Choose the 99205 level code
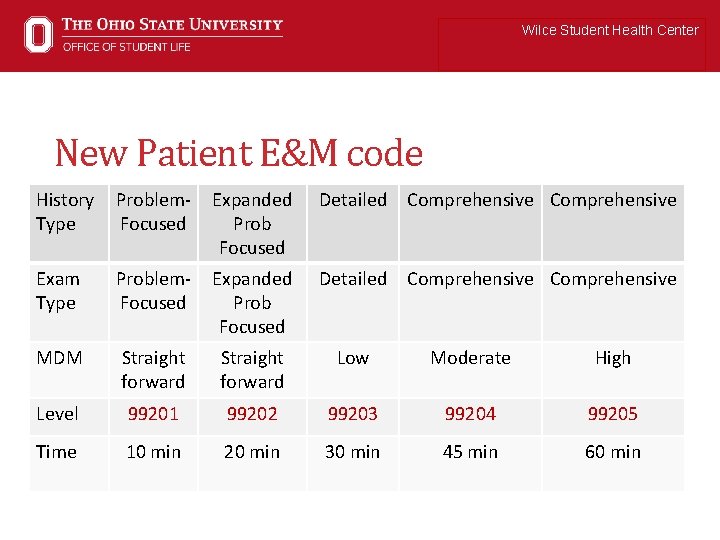Screen dimensions: 720x540 (612, 413)
